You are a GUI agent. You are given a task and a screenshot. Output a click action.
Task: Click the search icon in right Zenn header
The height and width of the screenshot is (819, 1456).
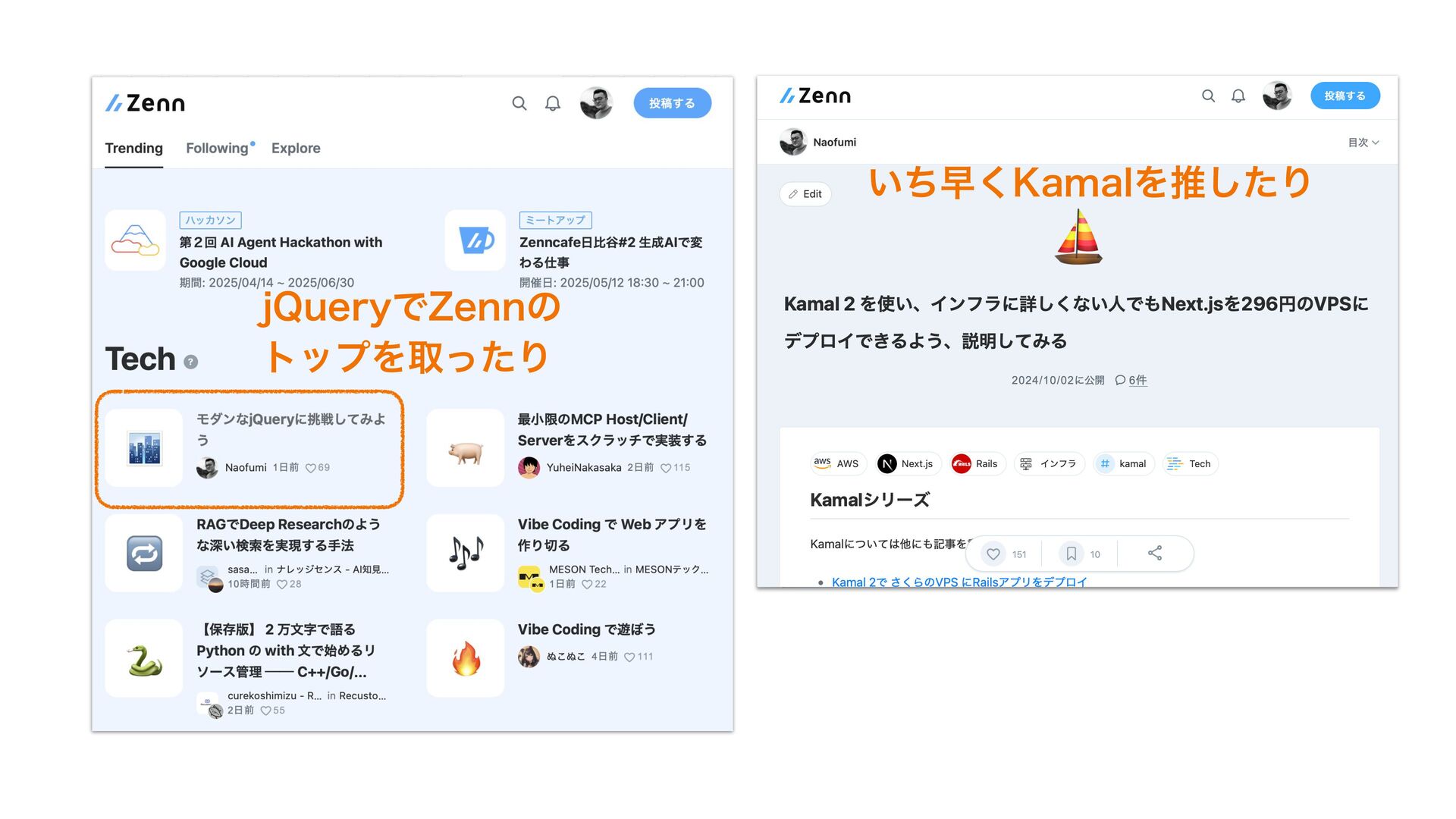point(1209,96)
